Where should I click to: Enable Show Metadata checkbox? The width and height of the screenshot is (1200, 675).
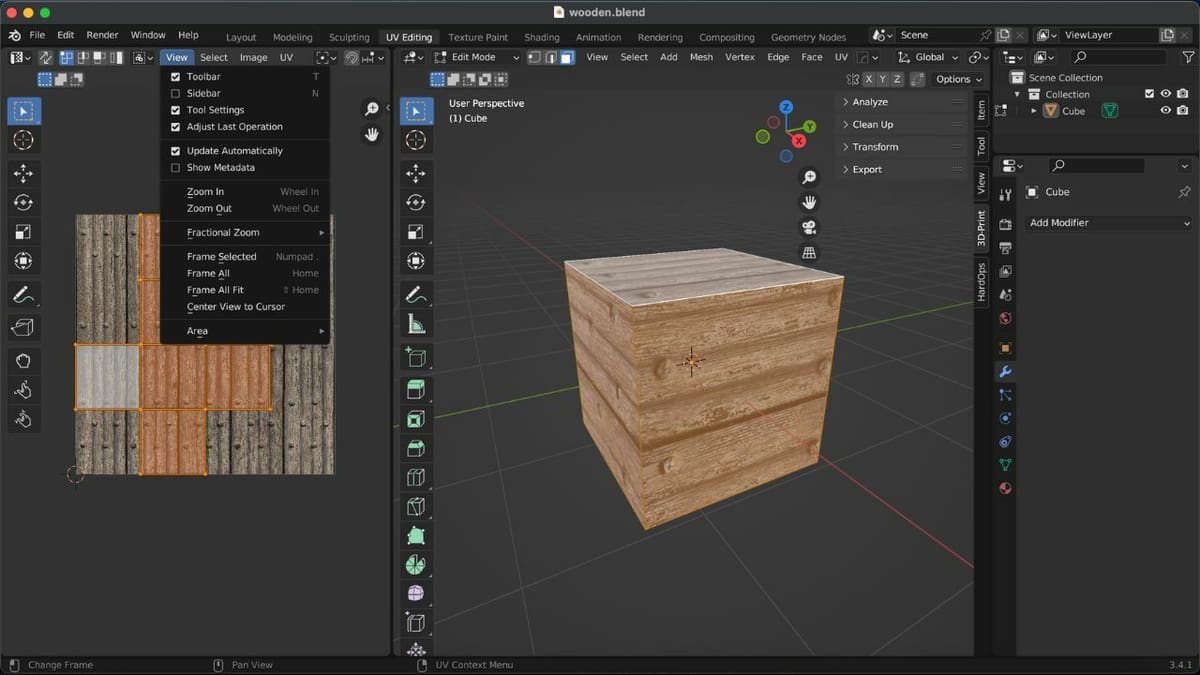(x=176, y=168)
